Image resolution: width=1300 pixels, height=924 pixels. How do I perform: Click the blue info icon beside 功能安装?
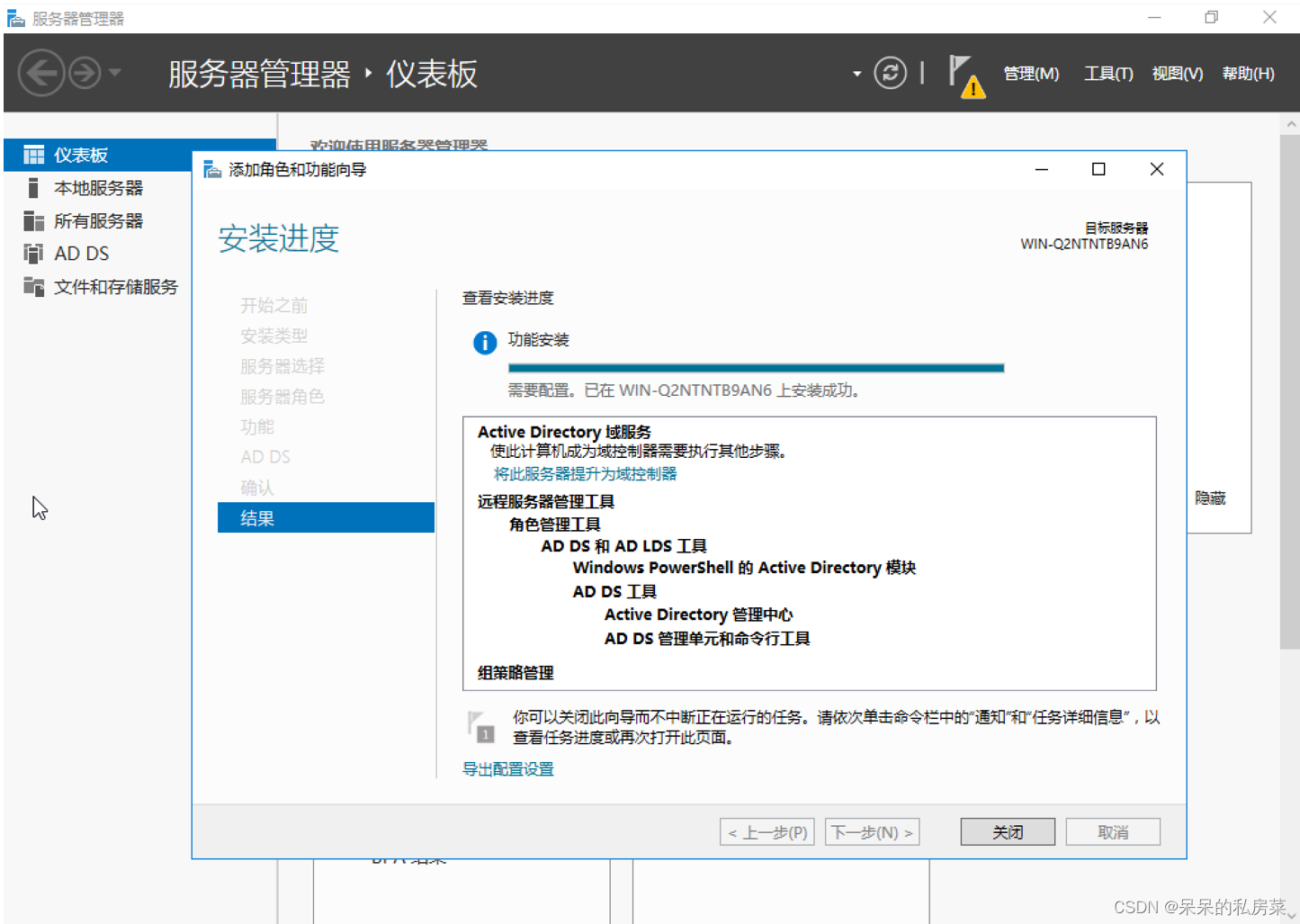(x=485, y=343)
